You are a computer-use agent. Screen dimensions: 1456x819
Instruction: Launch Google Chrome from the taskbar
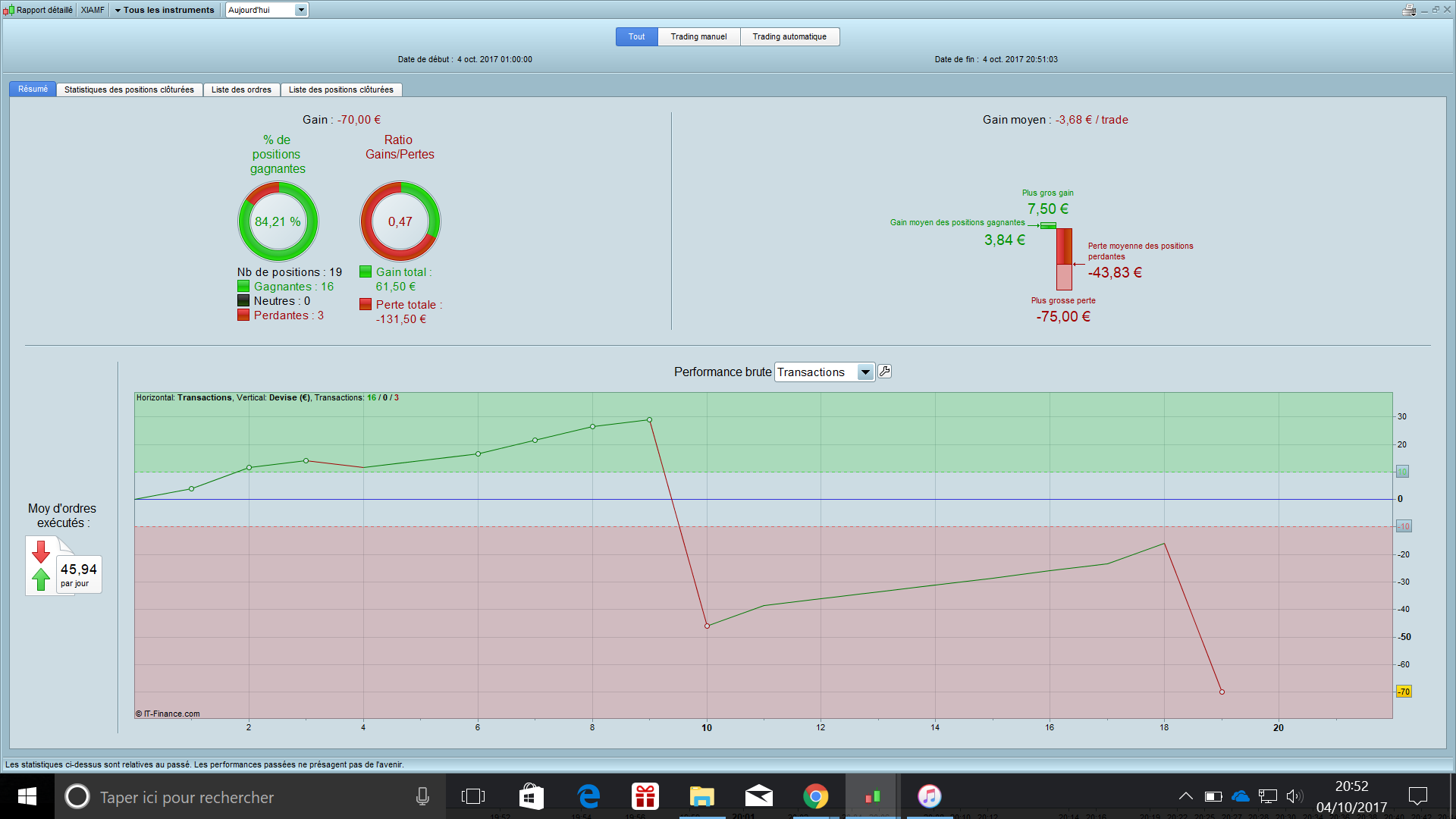815,796
